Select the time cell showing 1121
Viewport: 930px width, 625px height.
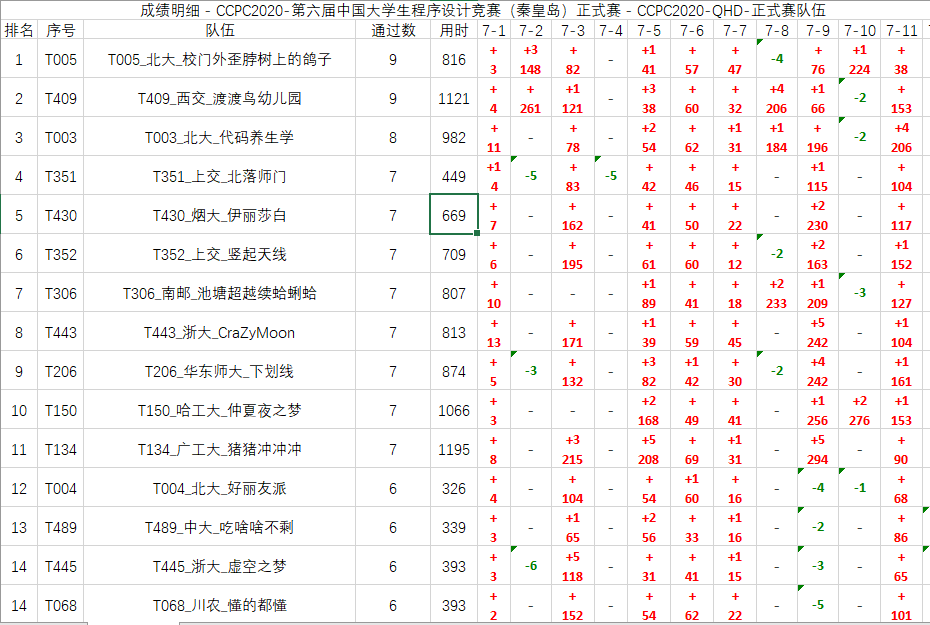tap(453, 99)
